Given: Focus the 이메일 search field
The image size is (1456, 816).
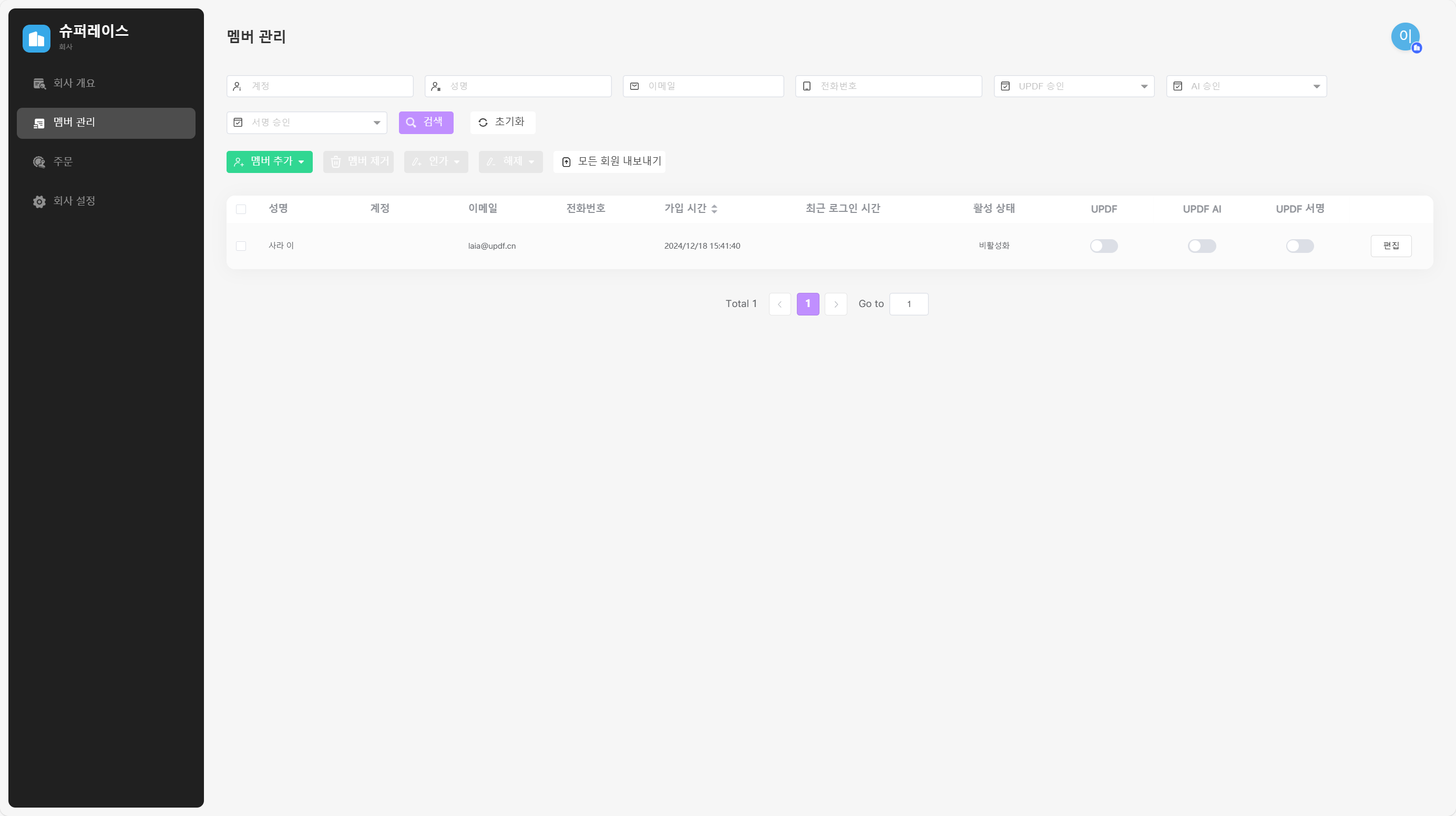Looking at the screenshot, I should click(703, 86).
